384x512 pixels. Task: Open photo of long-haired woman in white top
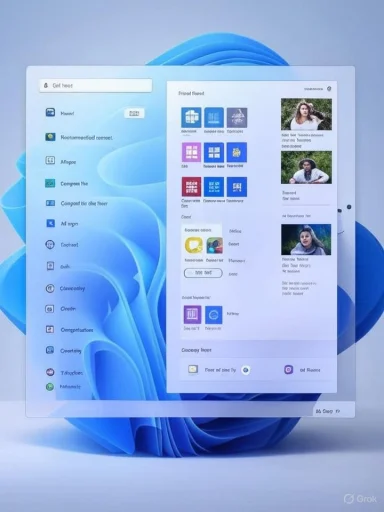click(306, 114)
